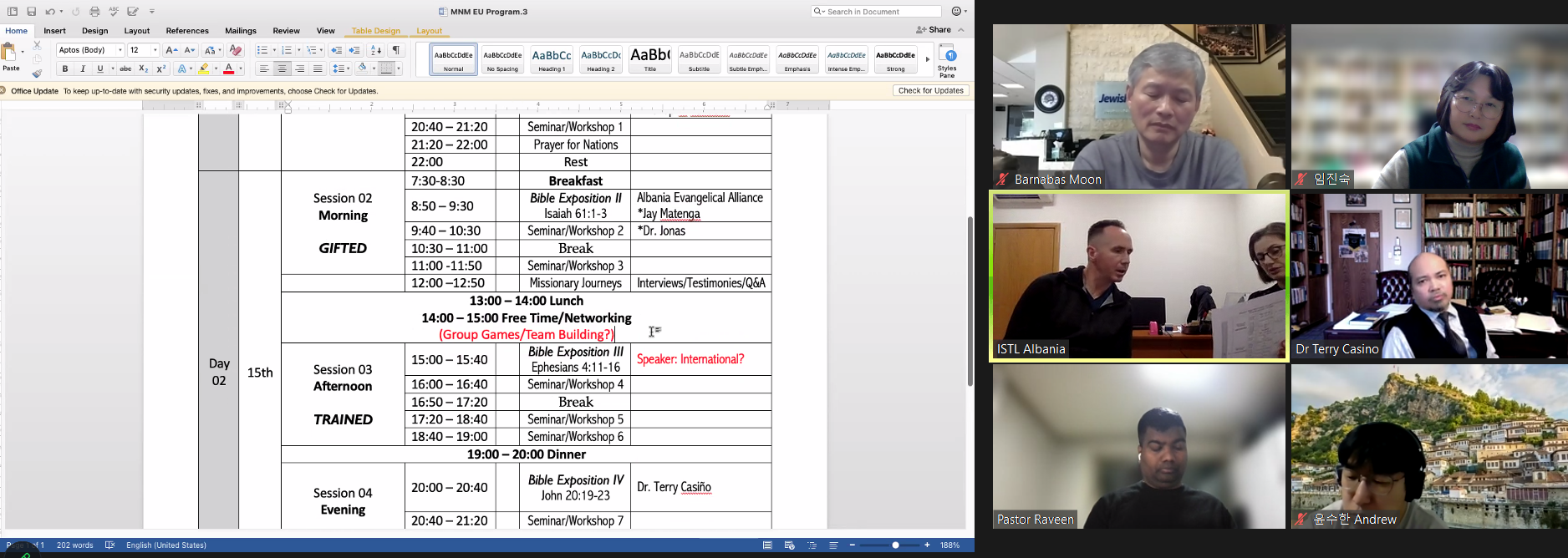The width and height of the screenshot is (1568, 558).
Task: Select the Dr Terry Casino video tile
Action: point(1429,276)
